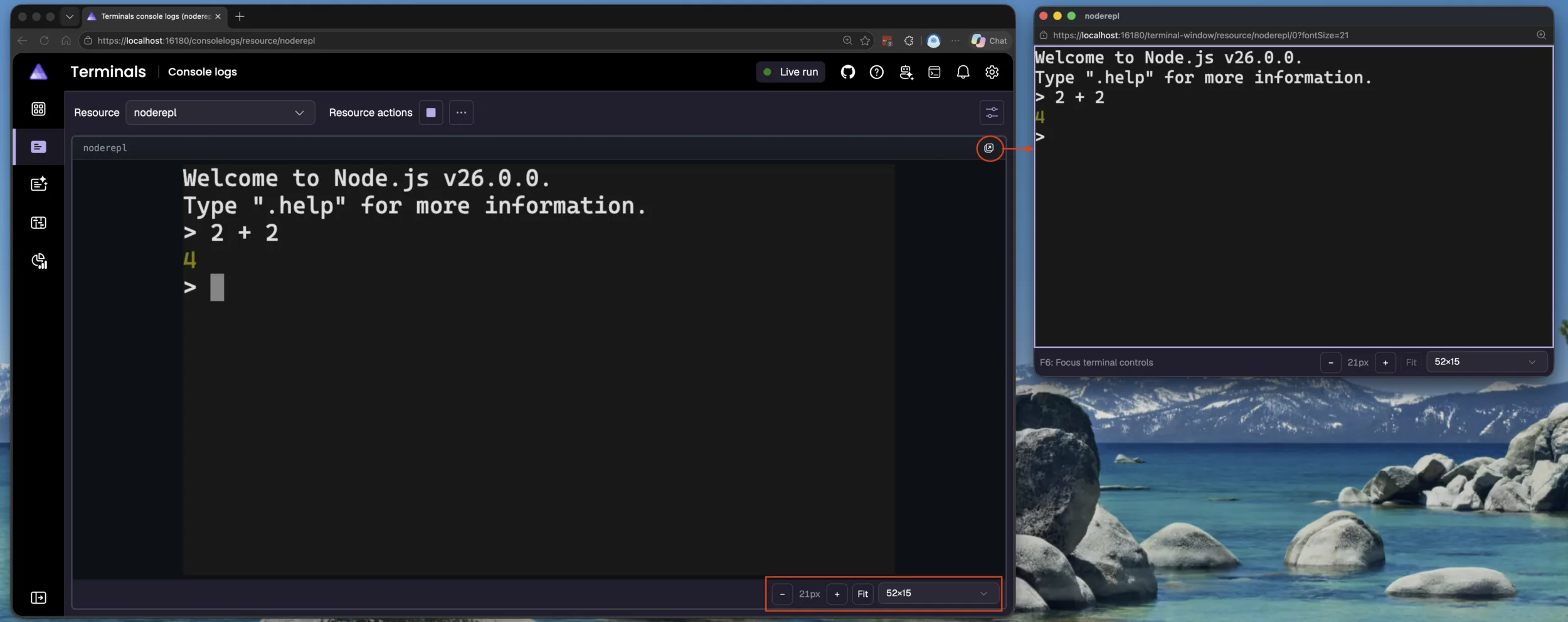Decrease font size in noderepl popup window
The height and width of the screenshot is (622, 1568).
[1330, 362]
